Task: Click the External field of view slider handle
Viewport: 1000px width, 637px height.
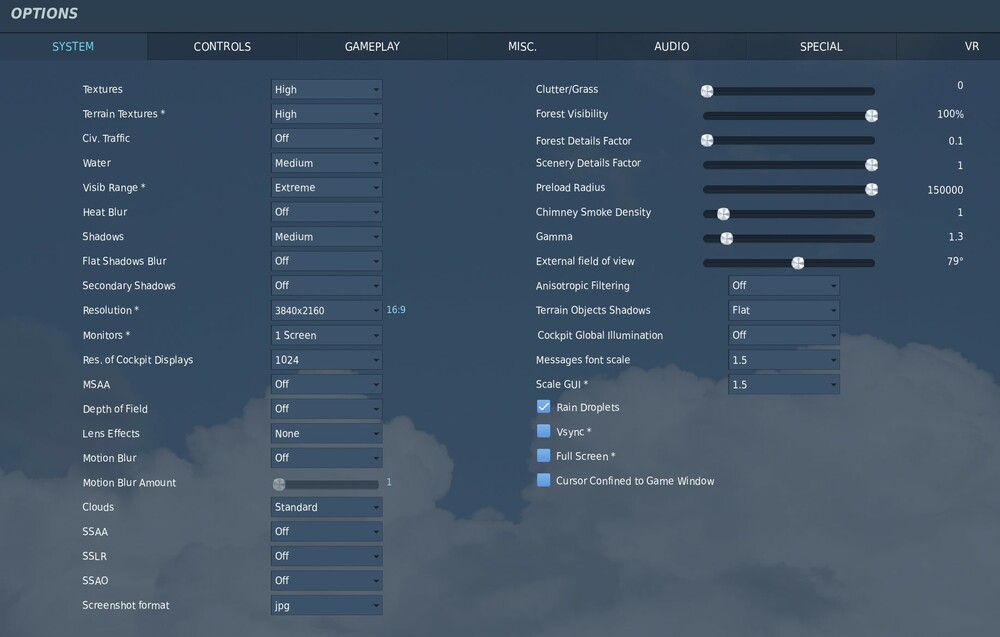Action: [x=798, y=263]
